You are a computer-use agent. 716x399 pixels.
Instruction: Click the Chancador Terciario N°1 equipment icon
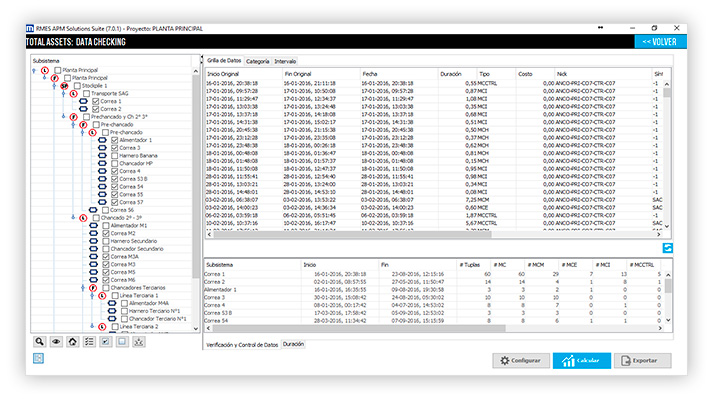click(x=112, y=319)
